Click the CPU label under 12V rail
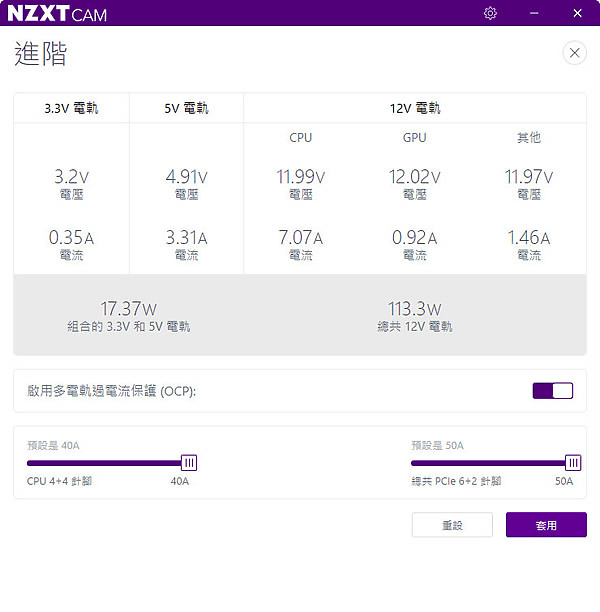Image resolution: width=600 pixels, height=612 pixels. coord(301,137)
